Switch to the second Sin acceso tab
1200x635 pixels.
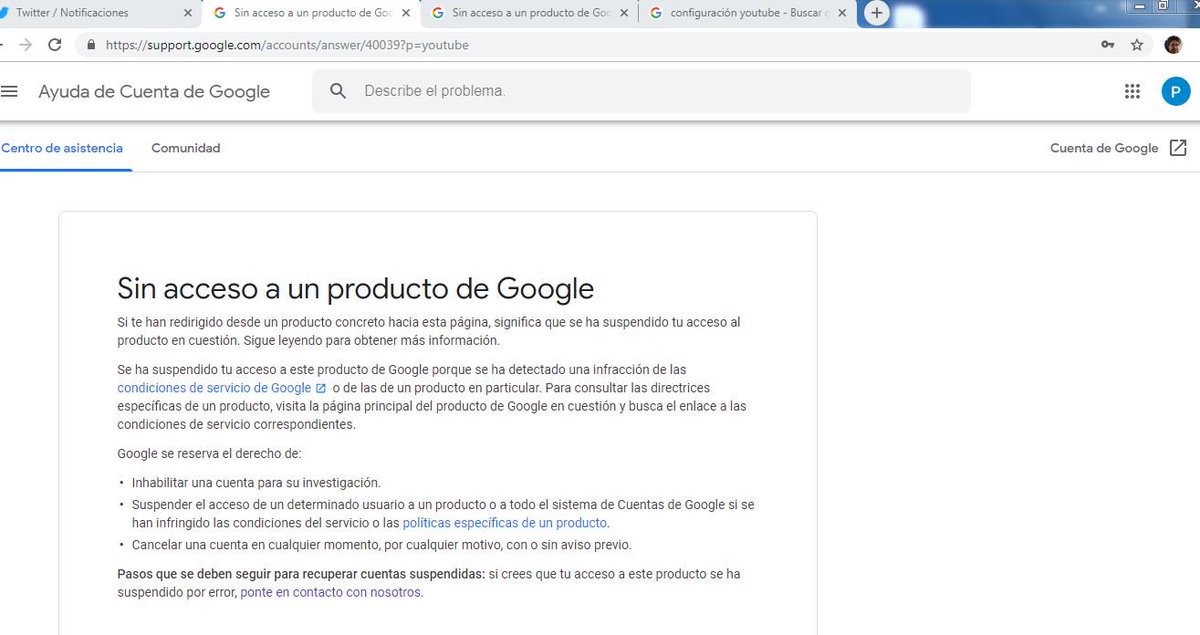[x=530, y=13]
